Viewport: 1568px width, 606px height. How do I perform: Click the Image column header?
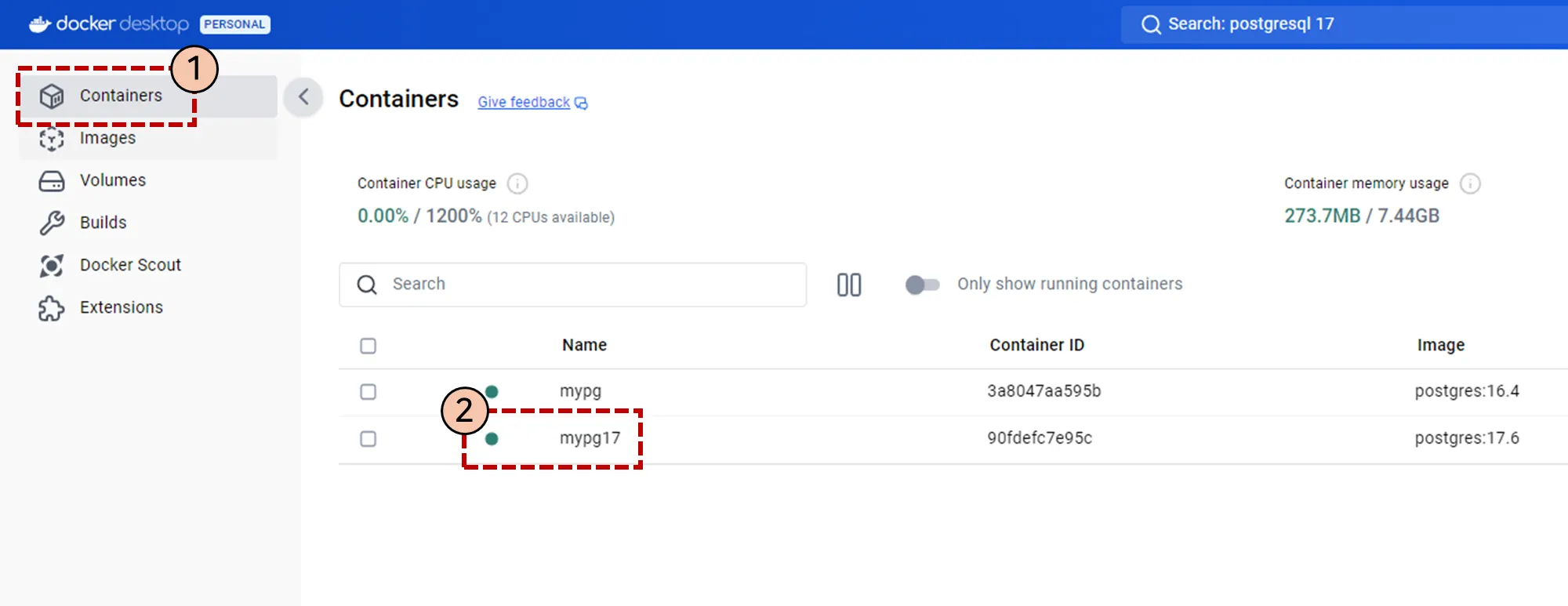[1441, 346]
